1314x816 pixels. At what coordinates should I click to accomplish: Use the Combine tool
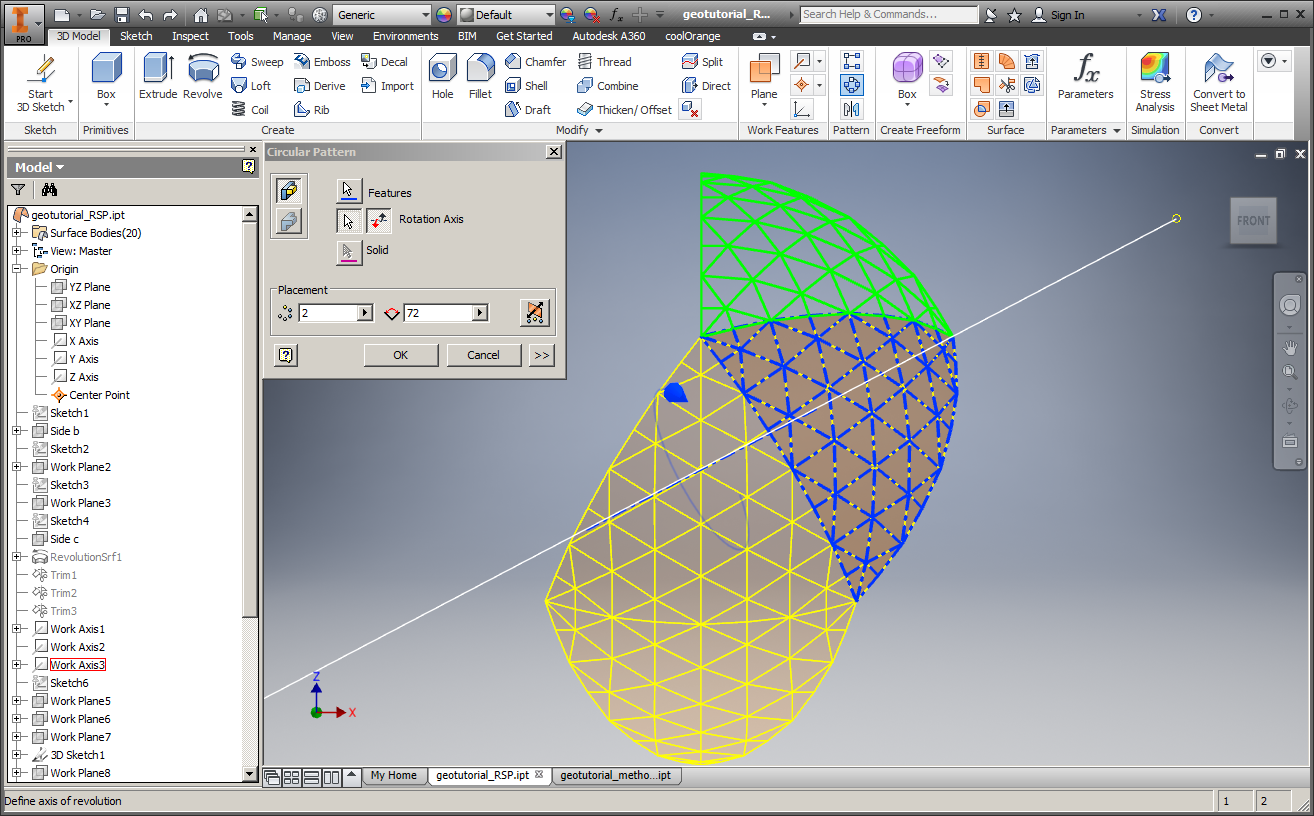[x=607, y=86]
